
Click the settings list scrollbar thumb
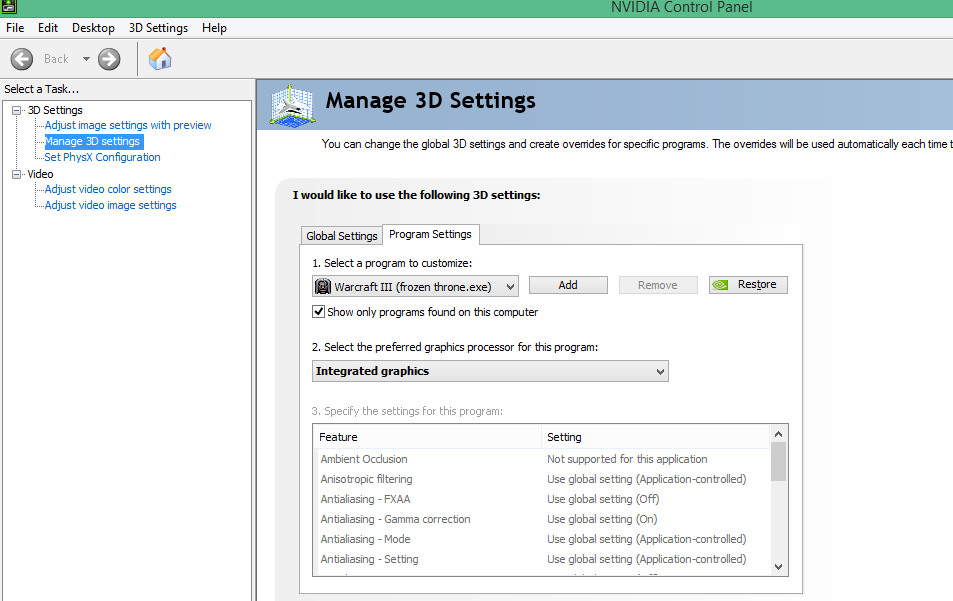tap(779, 462)
